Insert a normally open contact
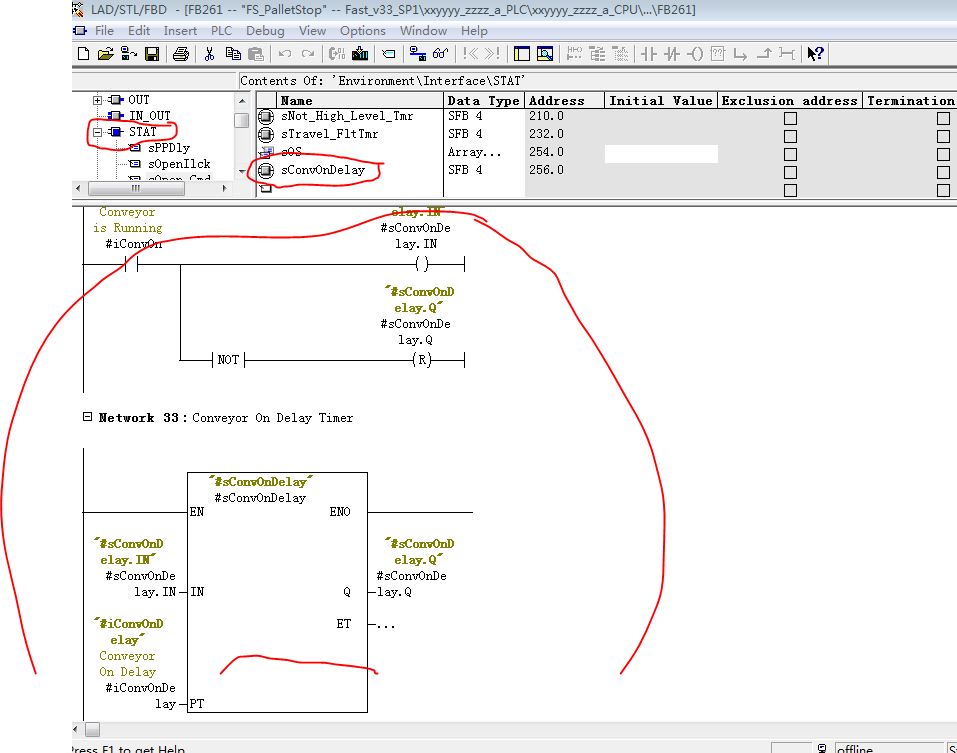 click(x=649, y=54)
